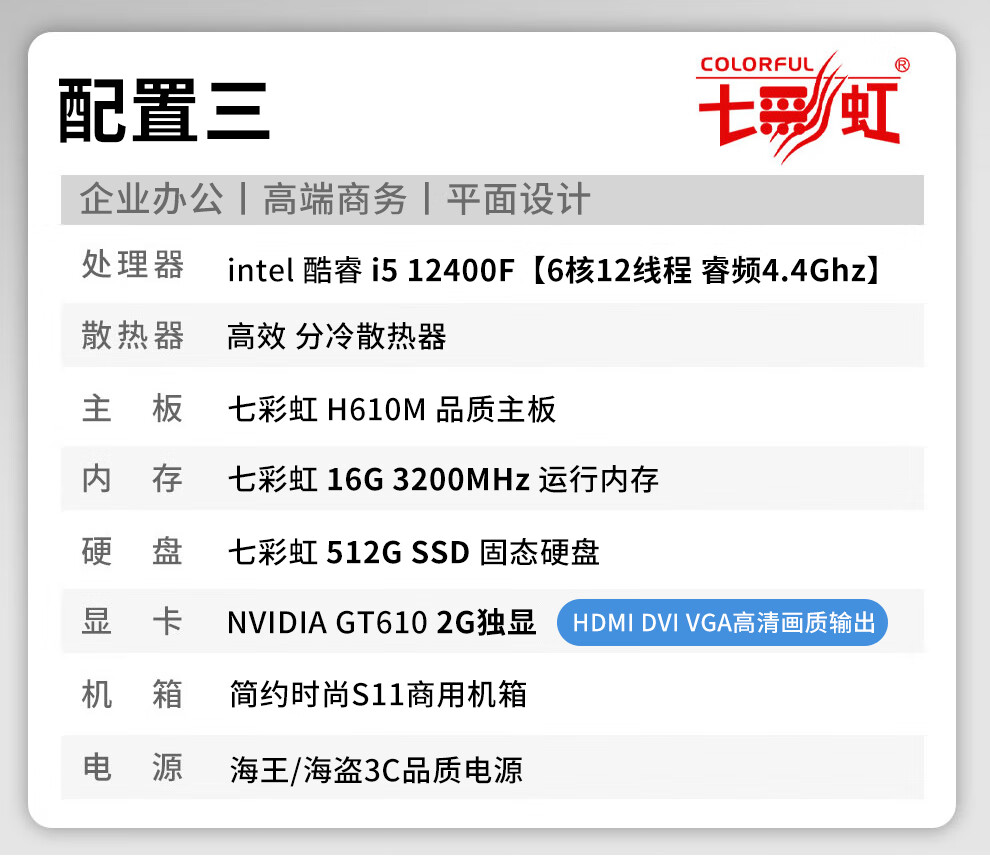Click the 七彩虹 H610M motherboard text
The height and width of the screenshot is (856, 990).
pos(391,409)
